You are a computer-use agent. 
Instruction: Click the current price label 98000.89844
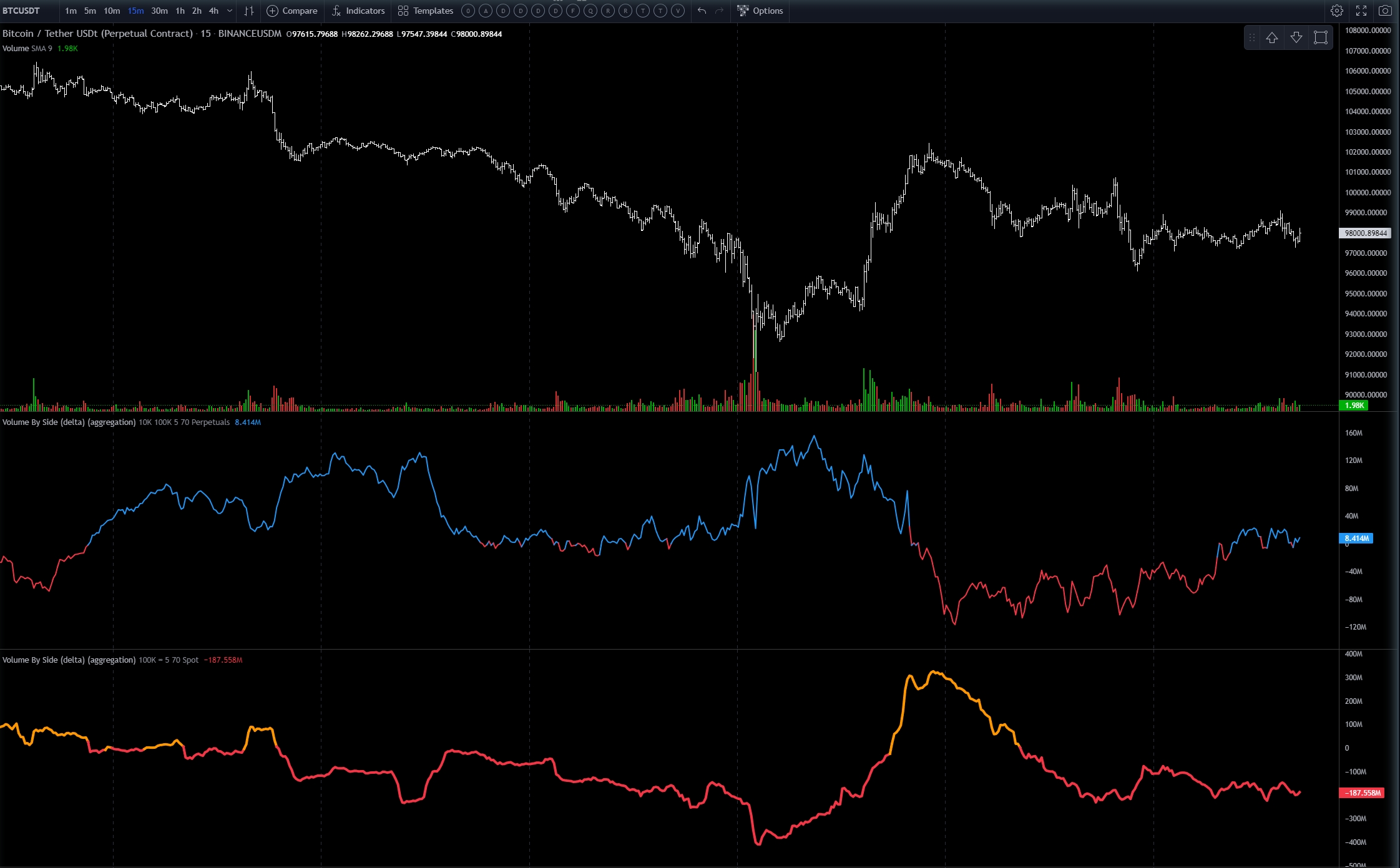[1366, 233]
